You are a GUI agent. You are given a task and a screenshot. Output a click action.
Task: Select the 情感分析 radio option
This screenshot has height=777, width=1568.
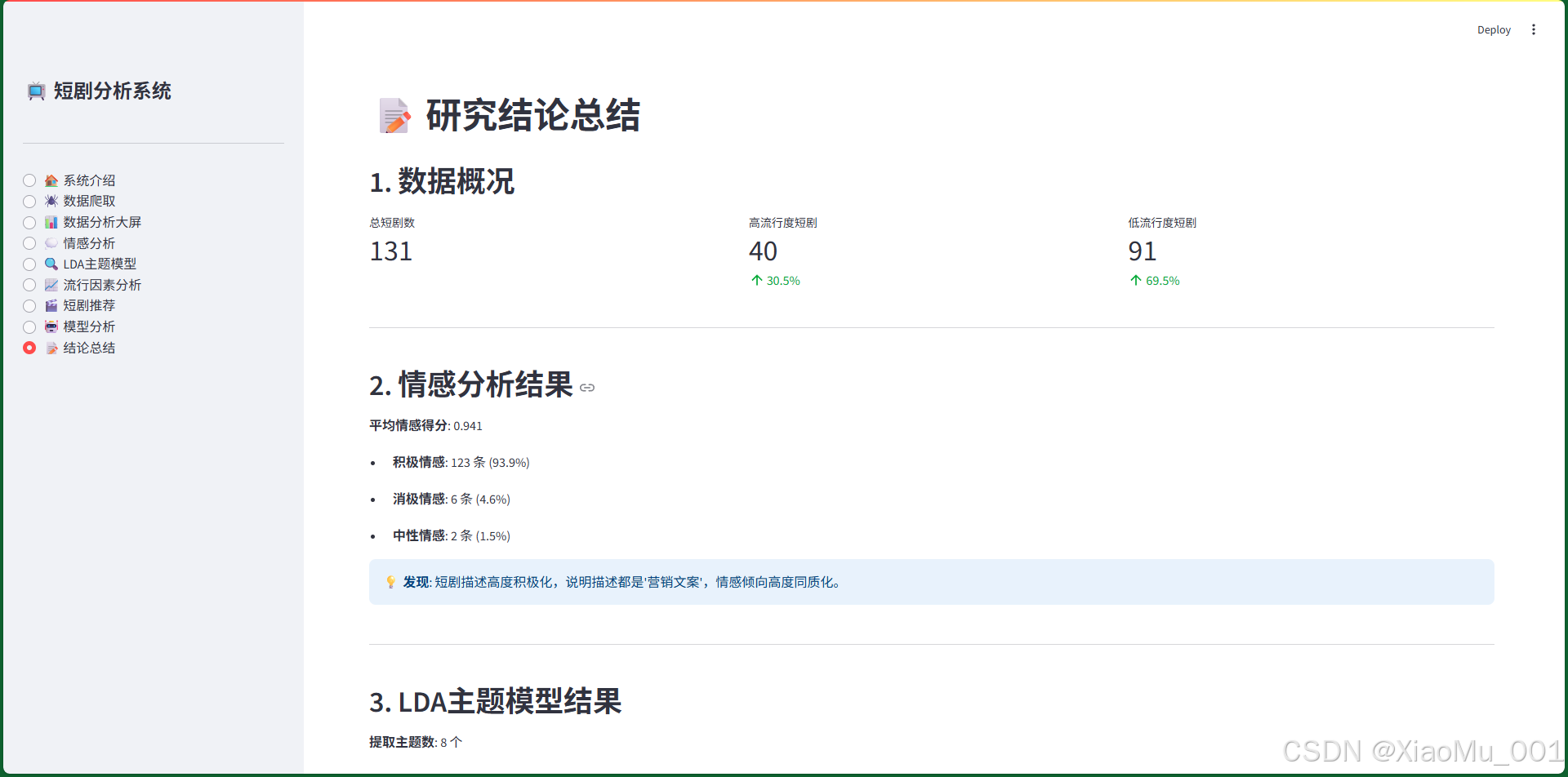(29, 243)
